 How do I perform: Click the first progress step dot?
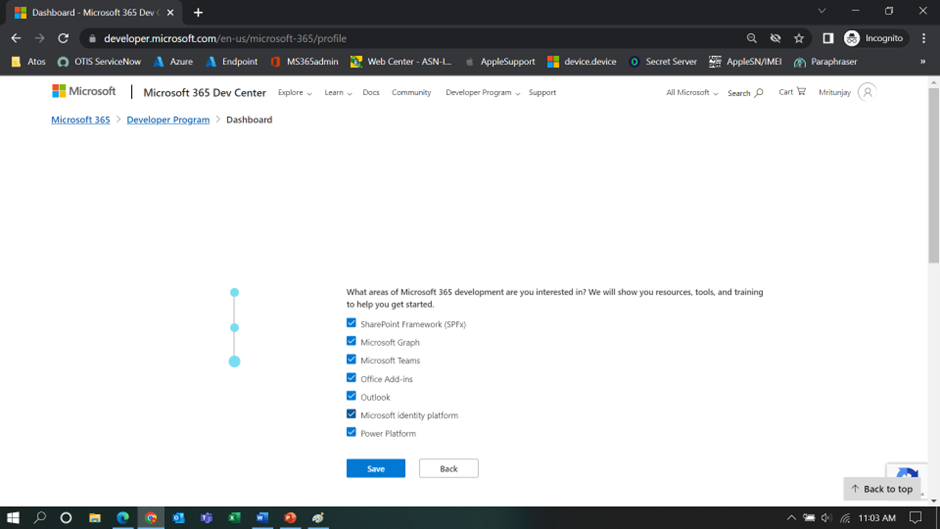[234, 293]
